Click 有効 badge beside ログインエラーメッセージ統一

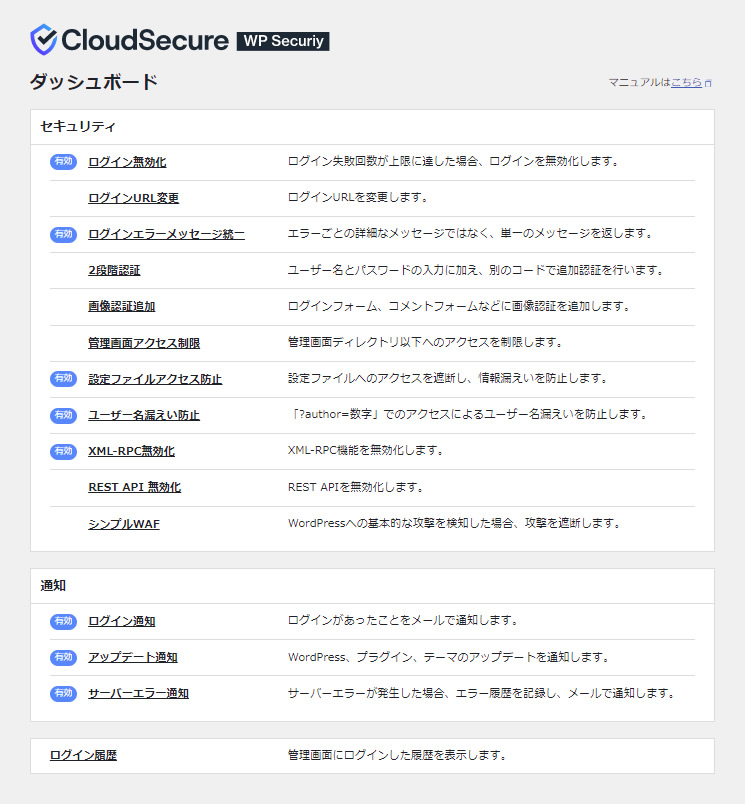(64, 234)
